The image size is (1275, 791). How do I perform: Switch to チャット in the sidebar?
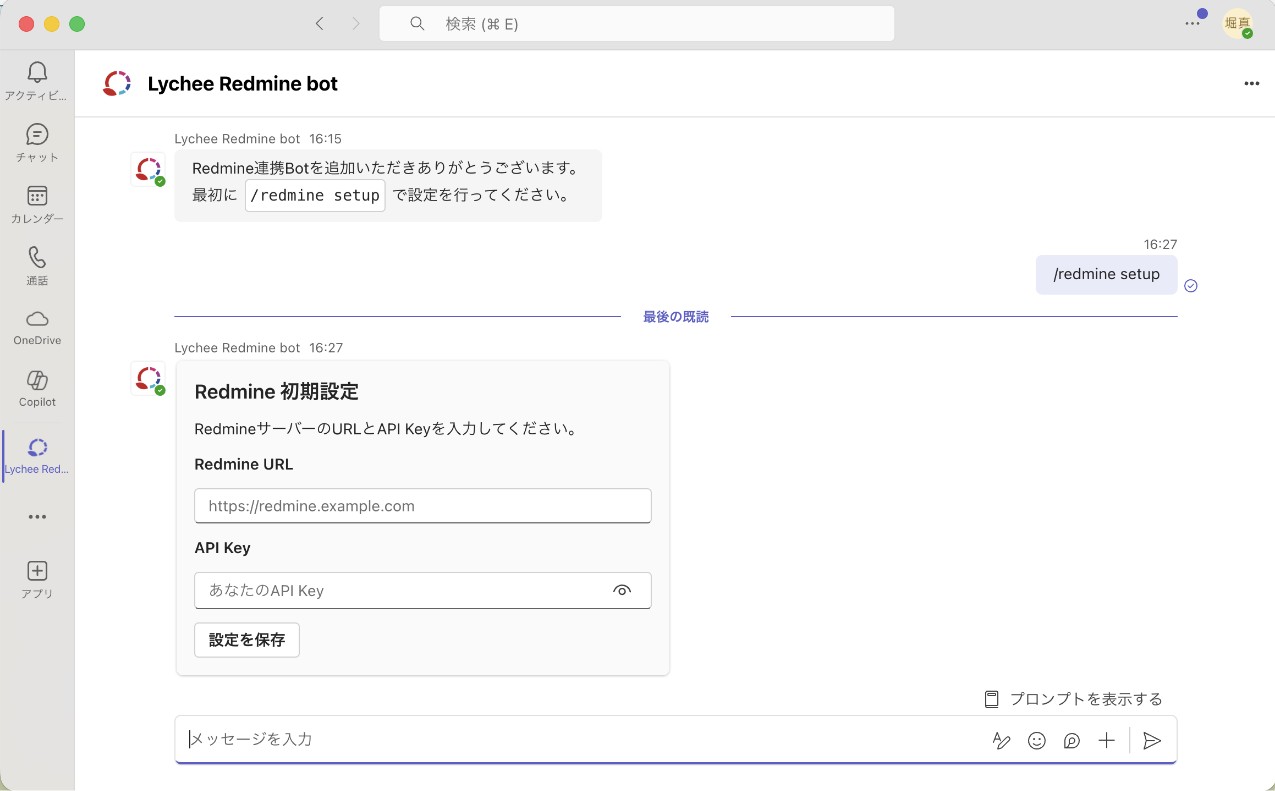(37, 142)
